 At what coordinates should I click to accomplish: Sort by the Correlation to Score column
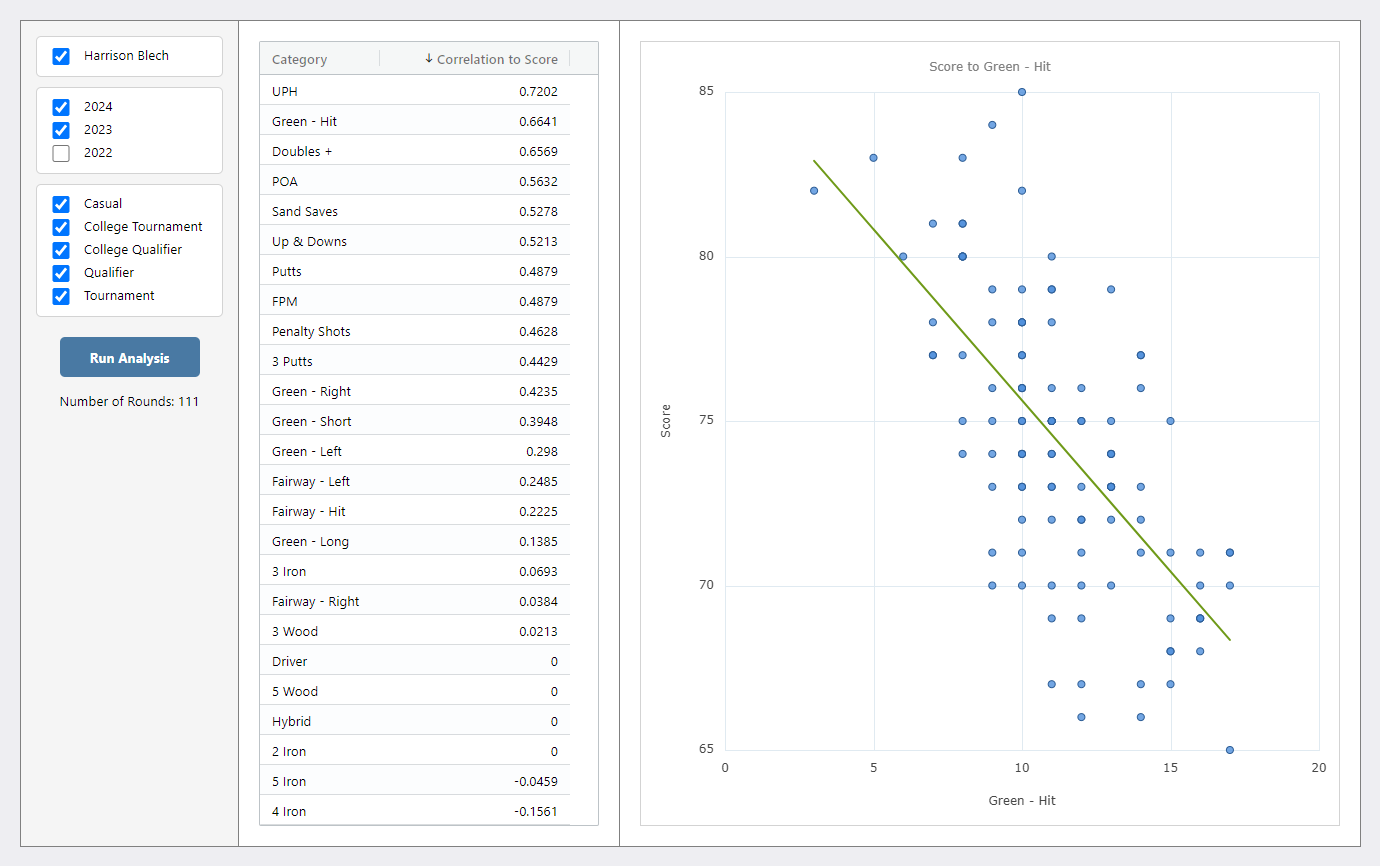tap(496, 59)
